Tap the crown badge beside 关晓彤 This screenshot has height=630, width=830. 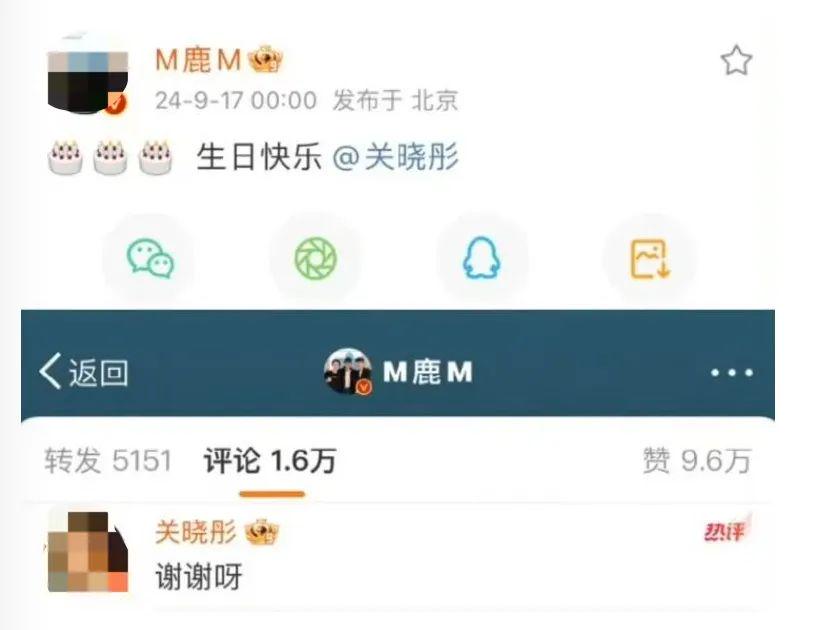coord(261,532)
